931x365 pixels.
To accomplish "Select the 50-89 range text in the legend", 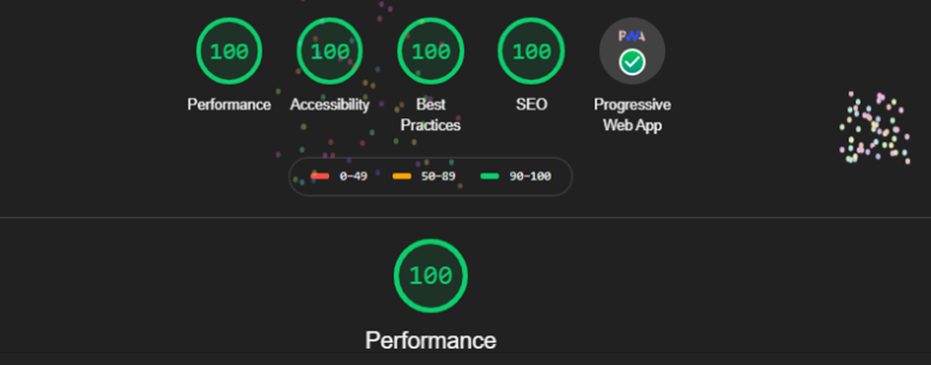I will (438, 176).
